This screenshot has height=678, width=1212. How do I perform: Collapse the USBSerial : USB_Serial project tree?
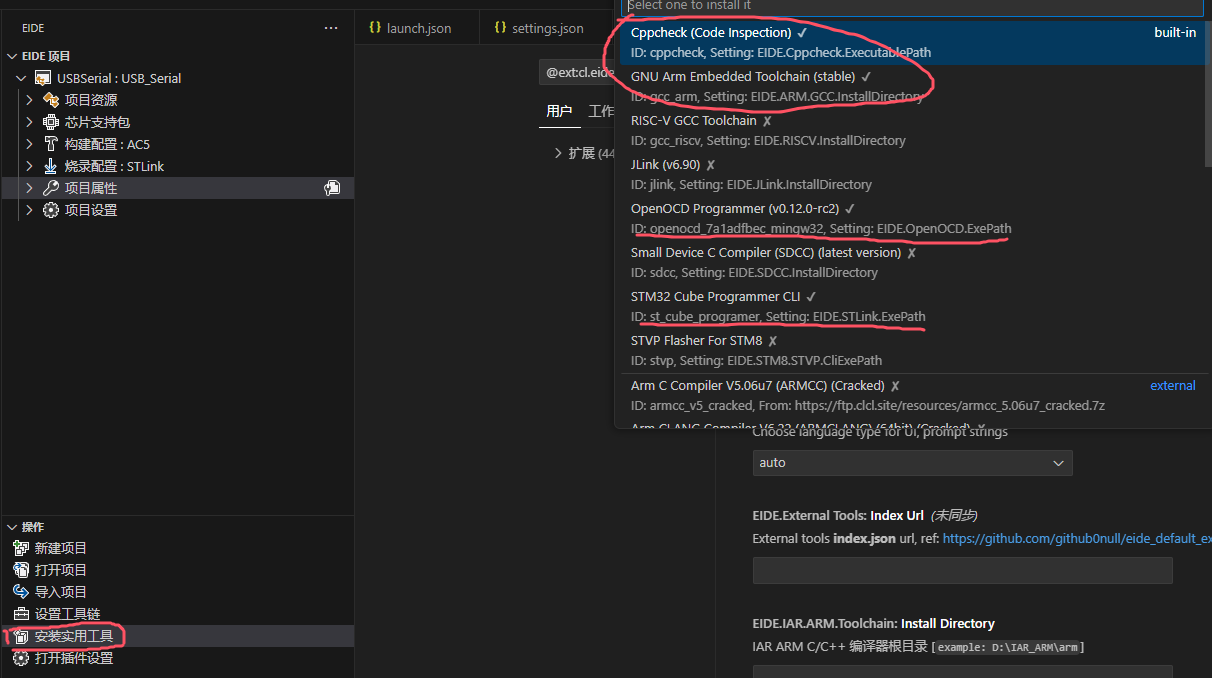tap(22, 77)
